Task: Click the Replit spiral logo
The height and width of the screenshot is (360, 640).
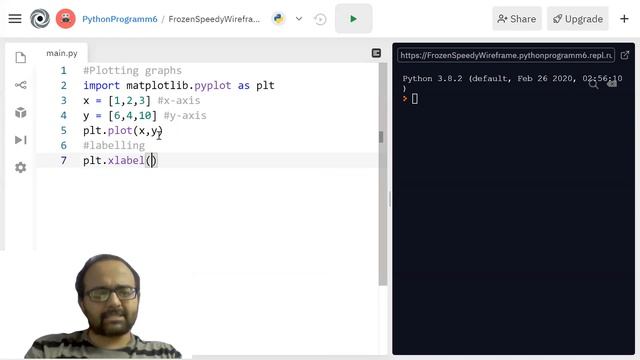Action: 40,19
